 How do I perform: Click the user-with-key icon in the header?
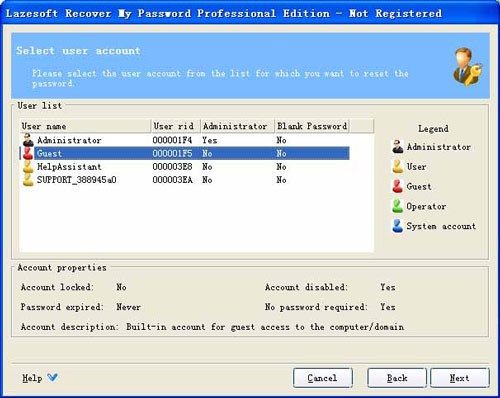(x=468, y=67)
